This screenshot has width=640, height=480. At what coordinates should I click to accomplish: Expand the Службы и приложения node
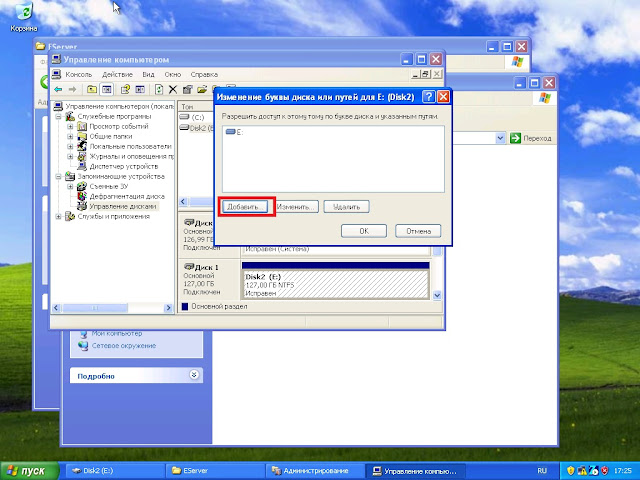[59, 216]
